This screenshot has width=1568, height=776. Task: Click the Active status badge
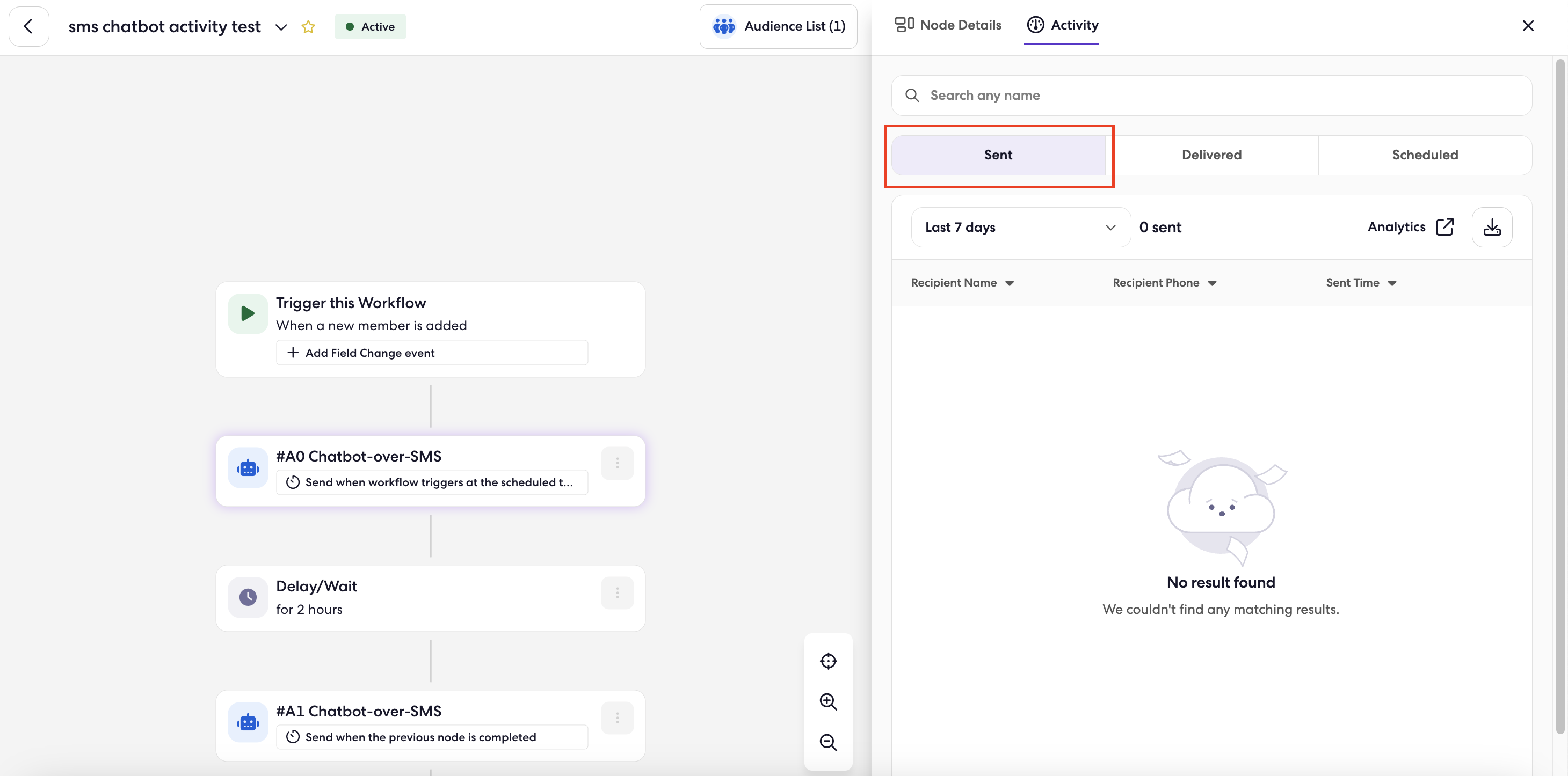tap(370, 27)
